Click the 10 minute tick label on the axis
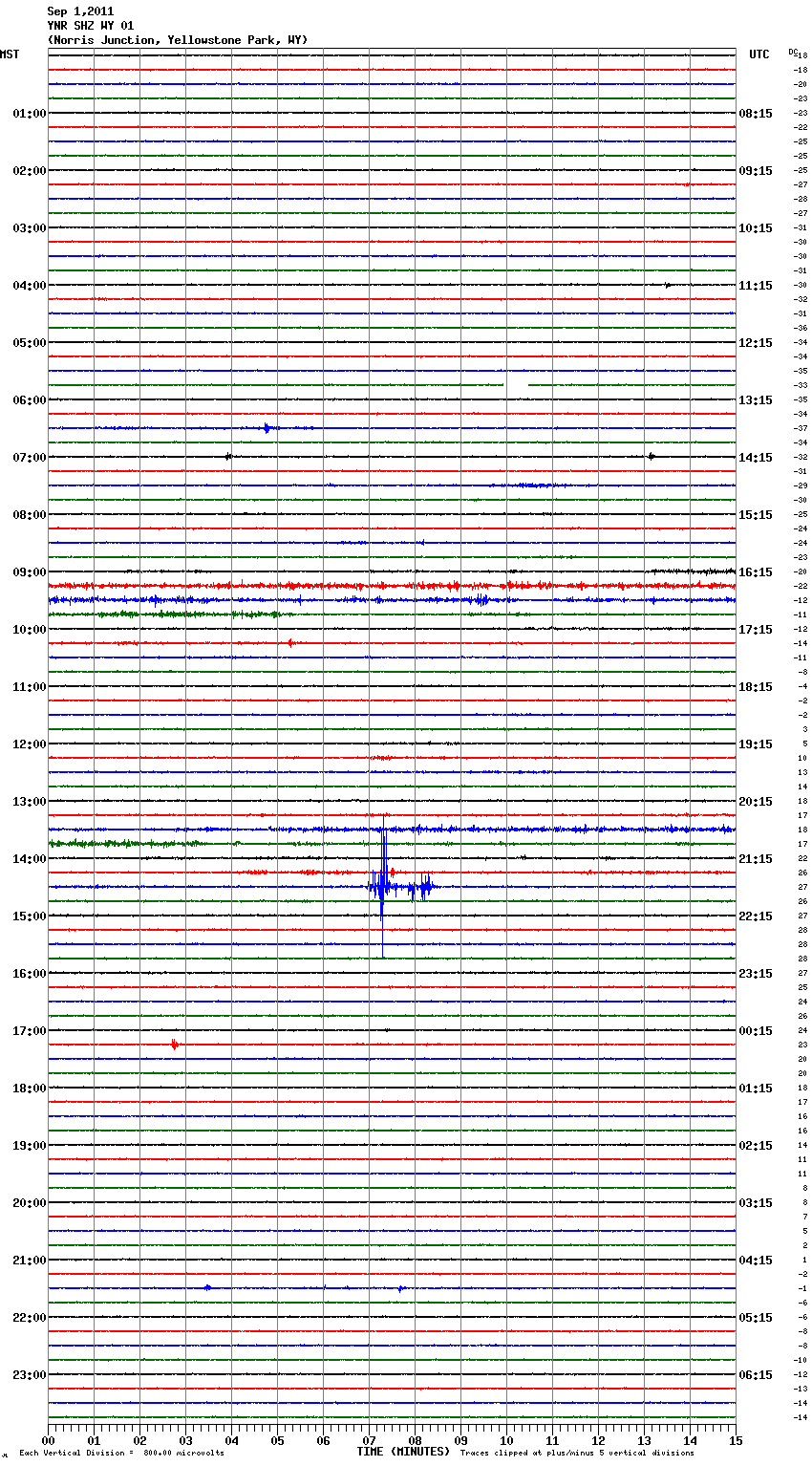This screenshot has width=812, height=1466. click(506, 1440)
